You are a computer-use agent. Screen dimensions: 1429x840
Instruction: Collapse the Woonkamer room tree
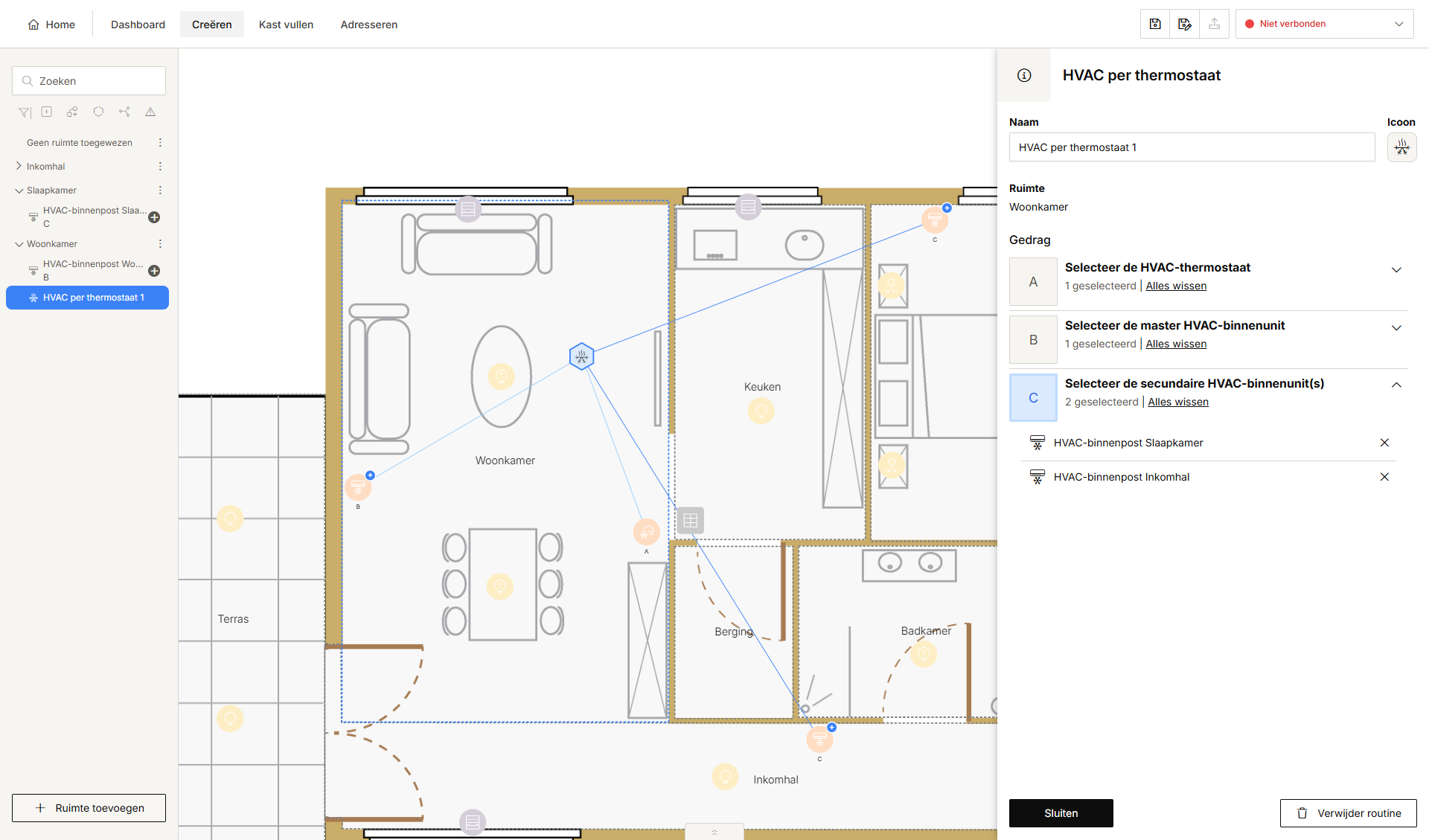click(x=19, y=244)
